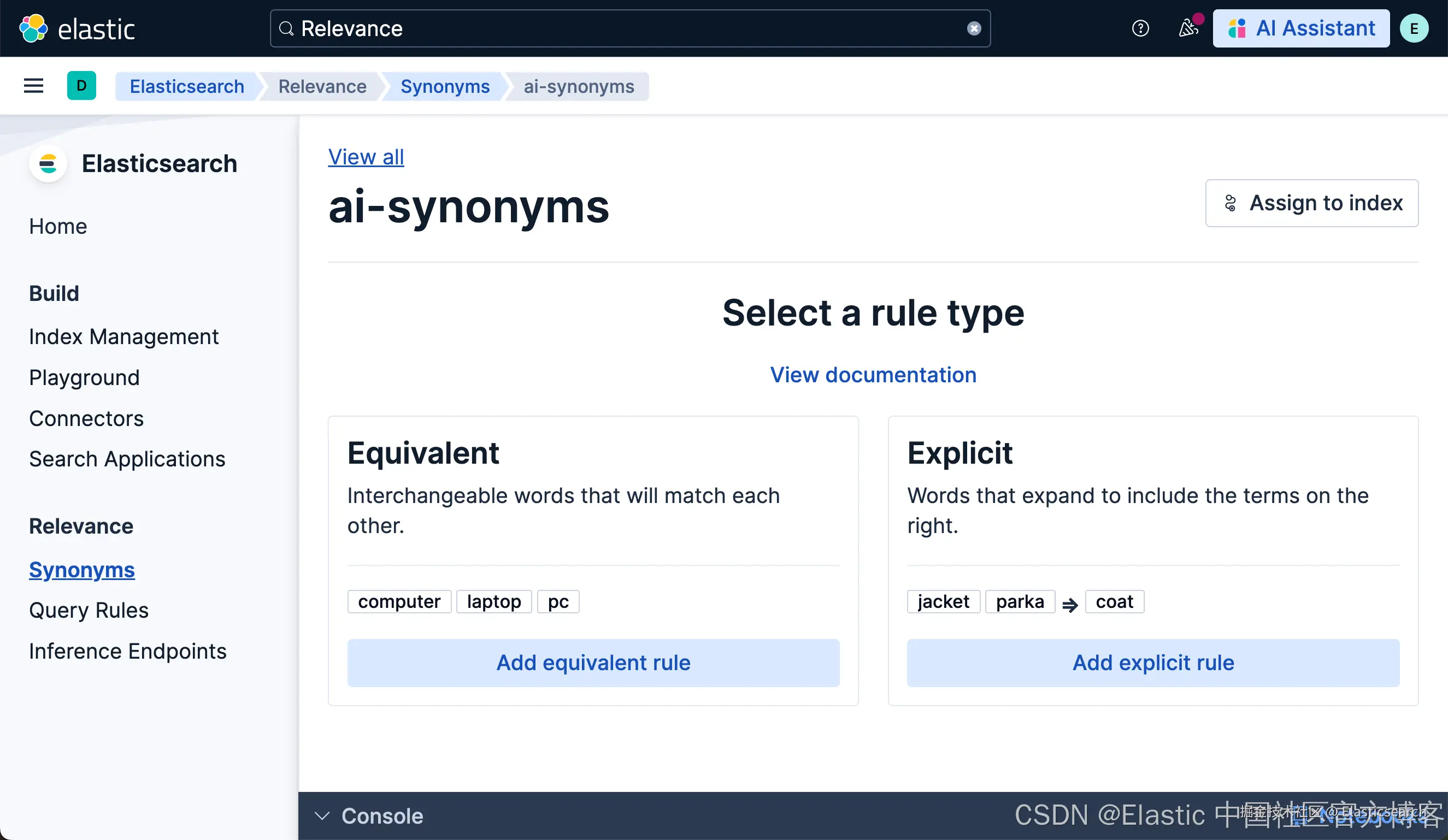The width and height of the screenshot is (1448, 840).
Task: Add an equivalent rule
Action: tap(593, 662)
